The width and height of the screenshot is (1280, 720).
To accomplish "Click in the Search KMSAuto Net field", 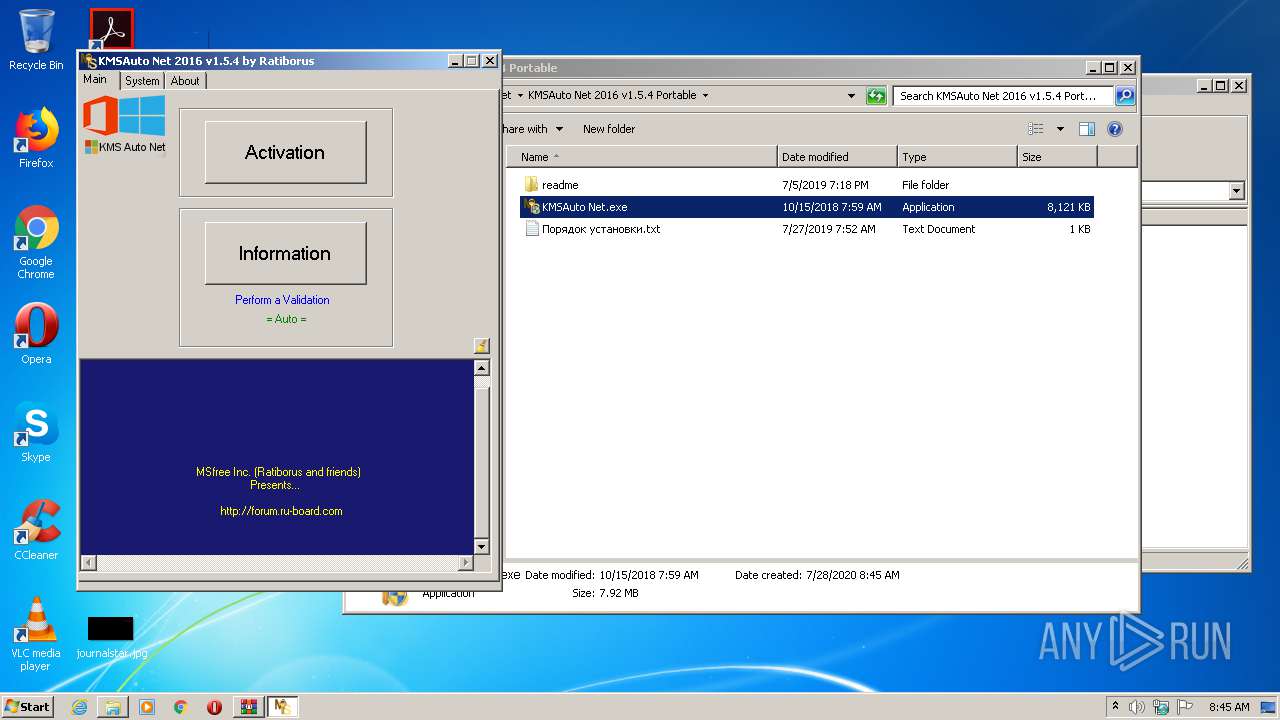I will pos(1003,96).
